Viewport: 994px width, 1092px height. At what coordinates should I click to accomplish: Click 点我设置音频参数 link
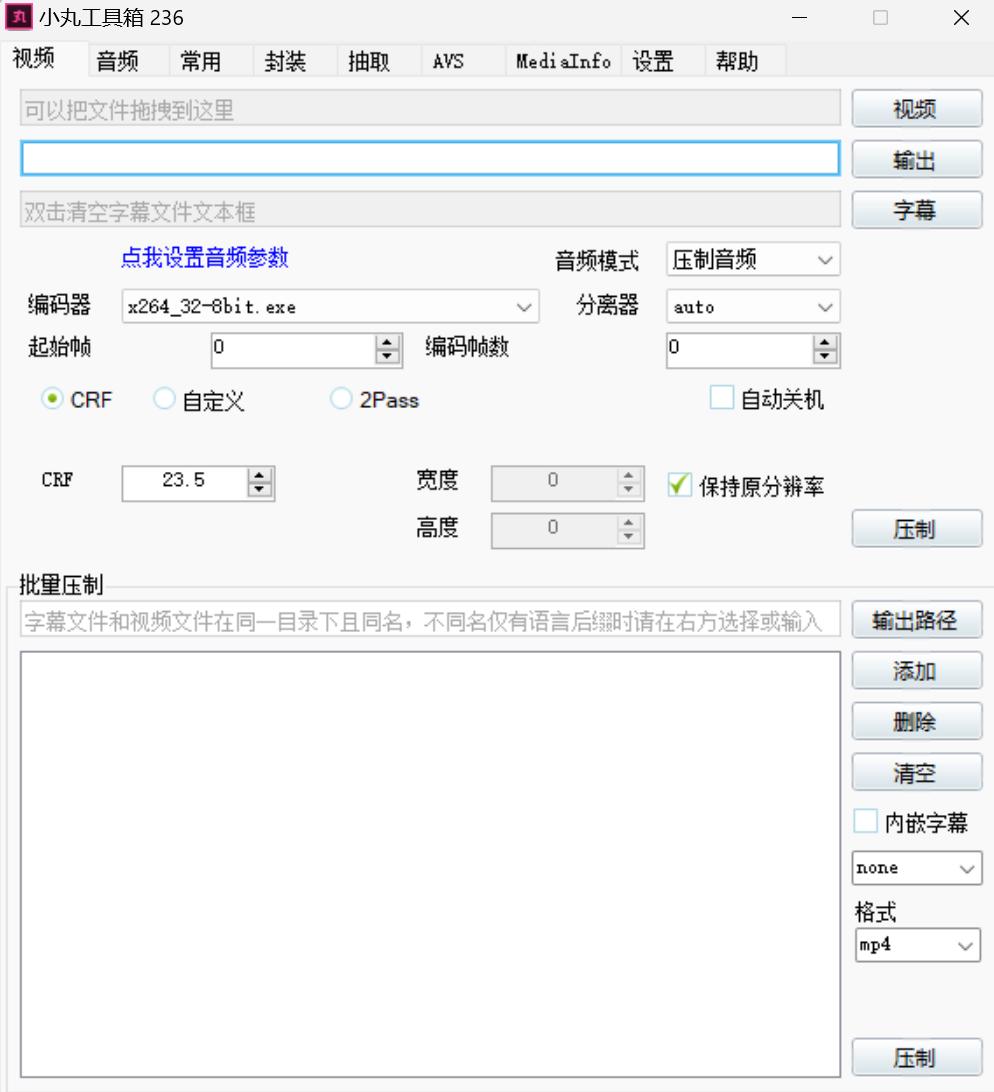pyautogui.click(x=205, y=258)
